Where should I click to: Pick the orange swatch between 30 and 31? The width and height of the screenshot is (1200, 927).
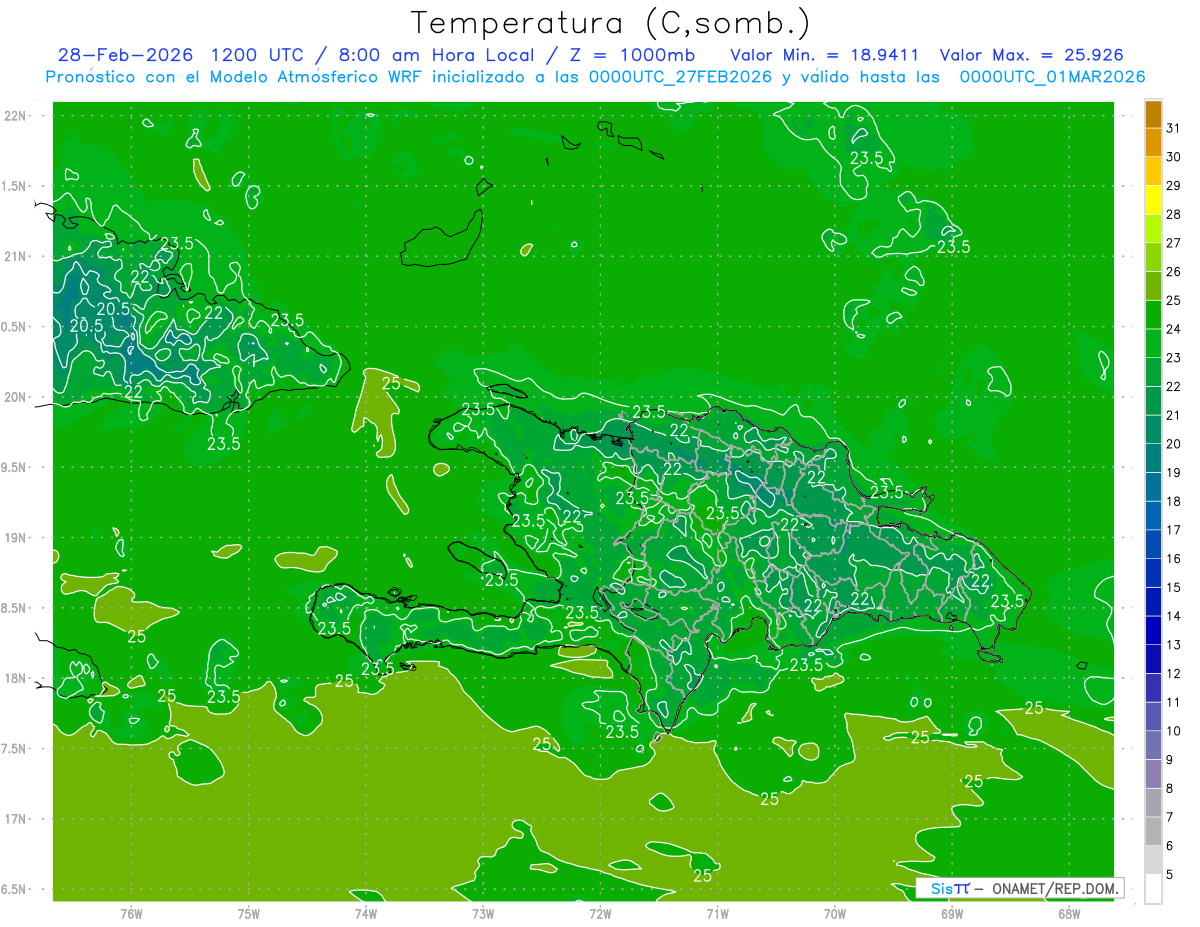1154,142
